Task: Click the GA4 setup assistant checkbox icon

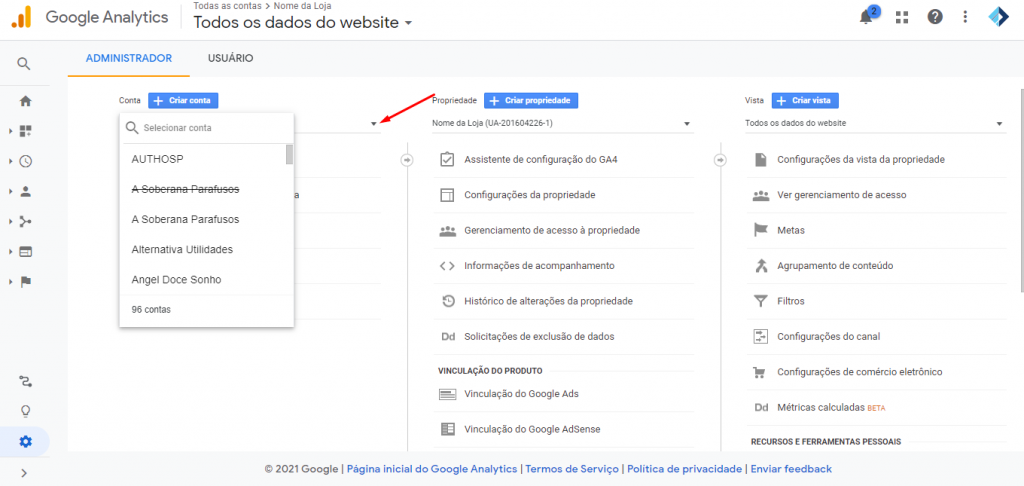Action: [447, 159]
